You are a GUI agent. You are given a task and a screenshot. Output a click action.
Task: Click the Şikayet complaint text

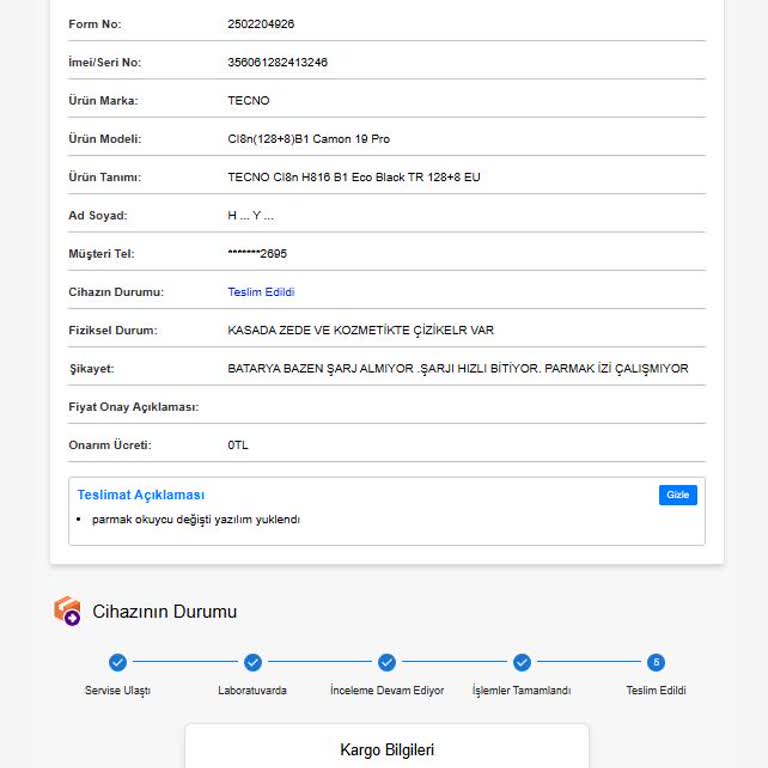458,368
